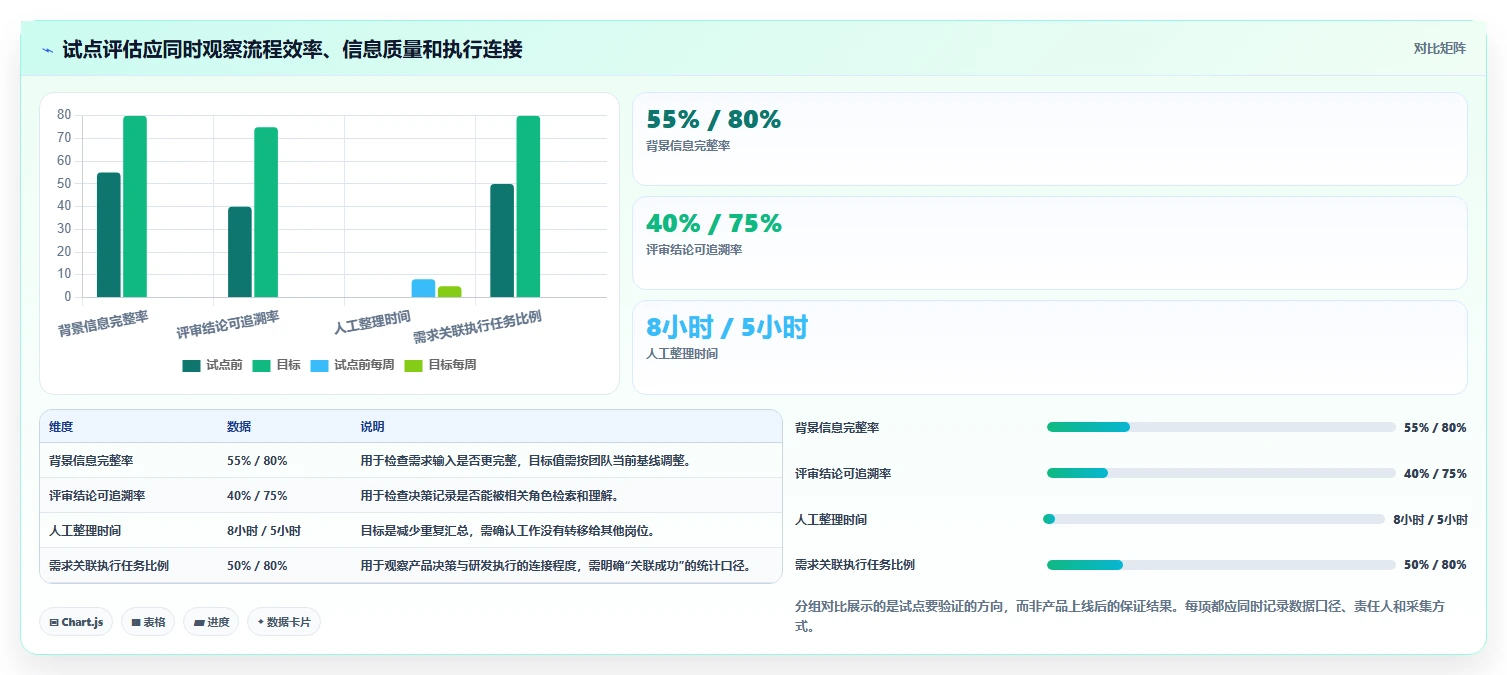Click the 55% / 80% stat card value
This screenshot has height=675, width=1507.
coord(714,120)
